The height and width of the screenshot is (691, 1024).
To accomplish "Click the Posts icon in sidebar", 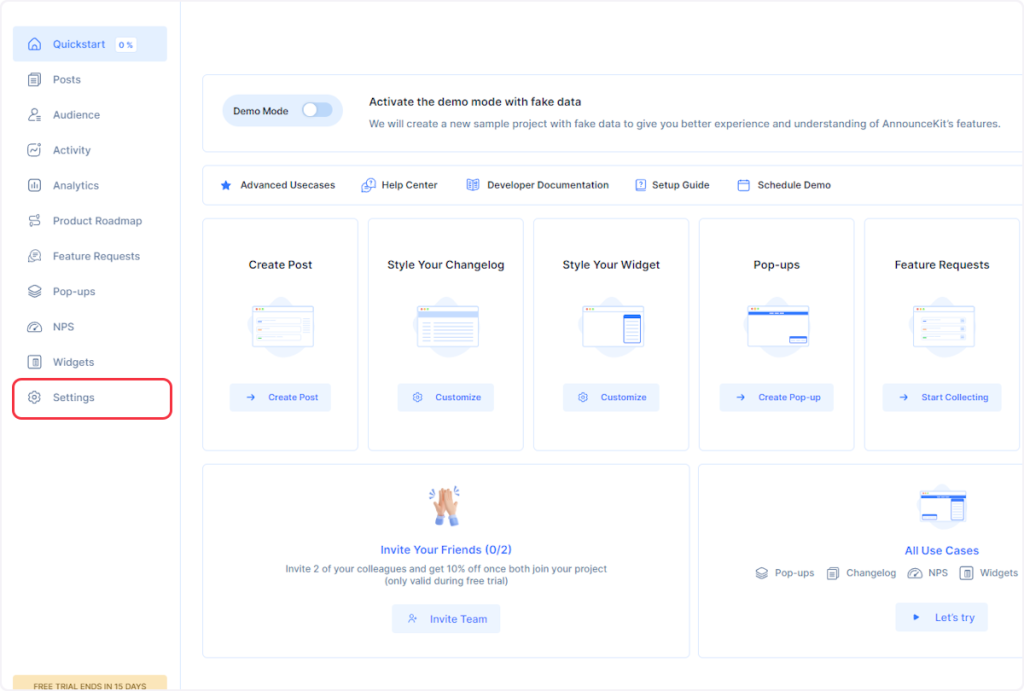I will tap(34, 80).
